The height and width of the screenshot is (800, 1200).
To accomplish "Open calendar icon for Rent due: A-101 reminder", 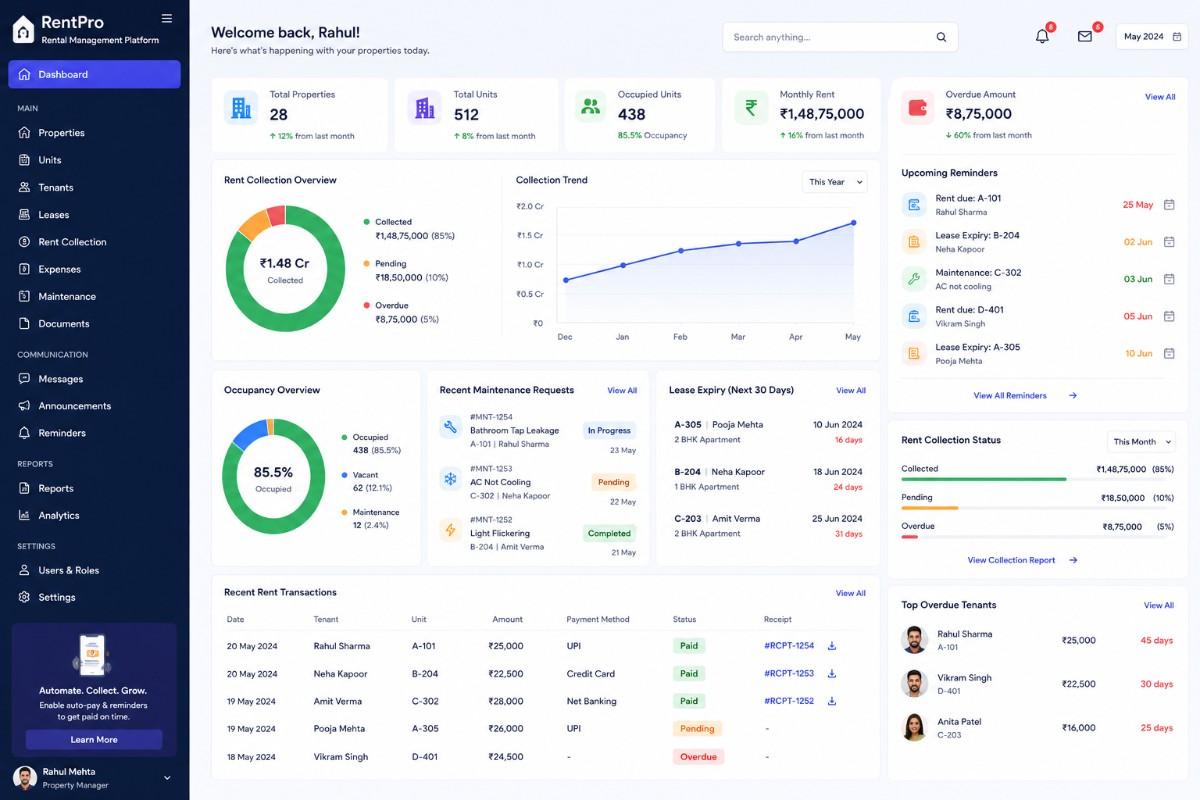I will [x=1169, y=205].
